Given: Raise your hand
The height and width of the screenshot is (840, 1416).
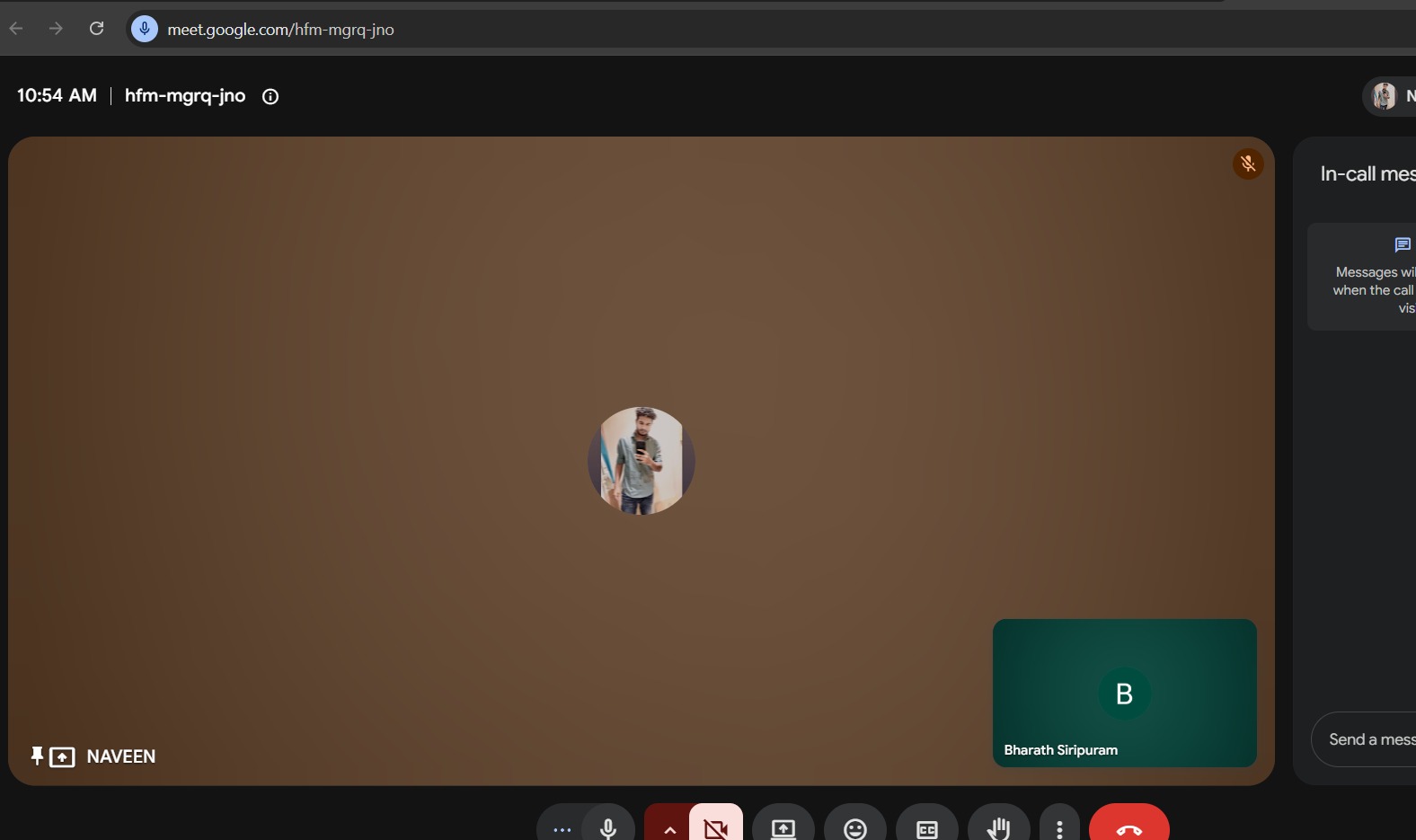Looking at the screenshot, I should (999, 827).
